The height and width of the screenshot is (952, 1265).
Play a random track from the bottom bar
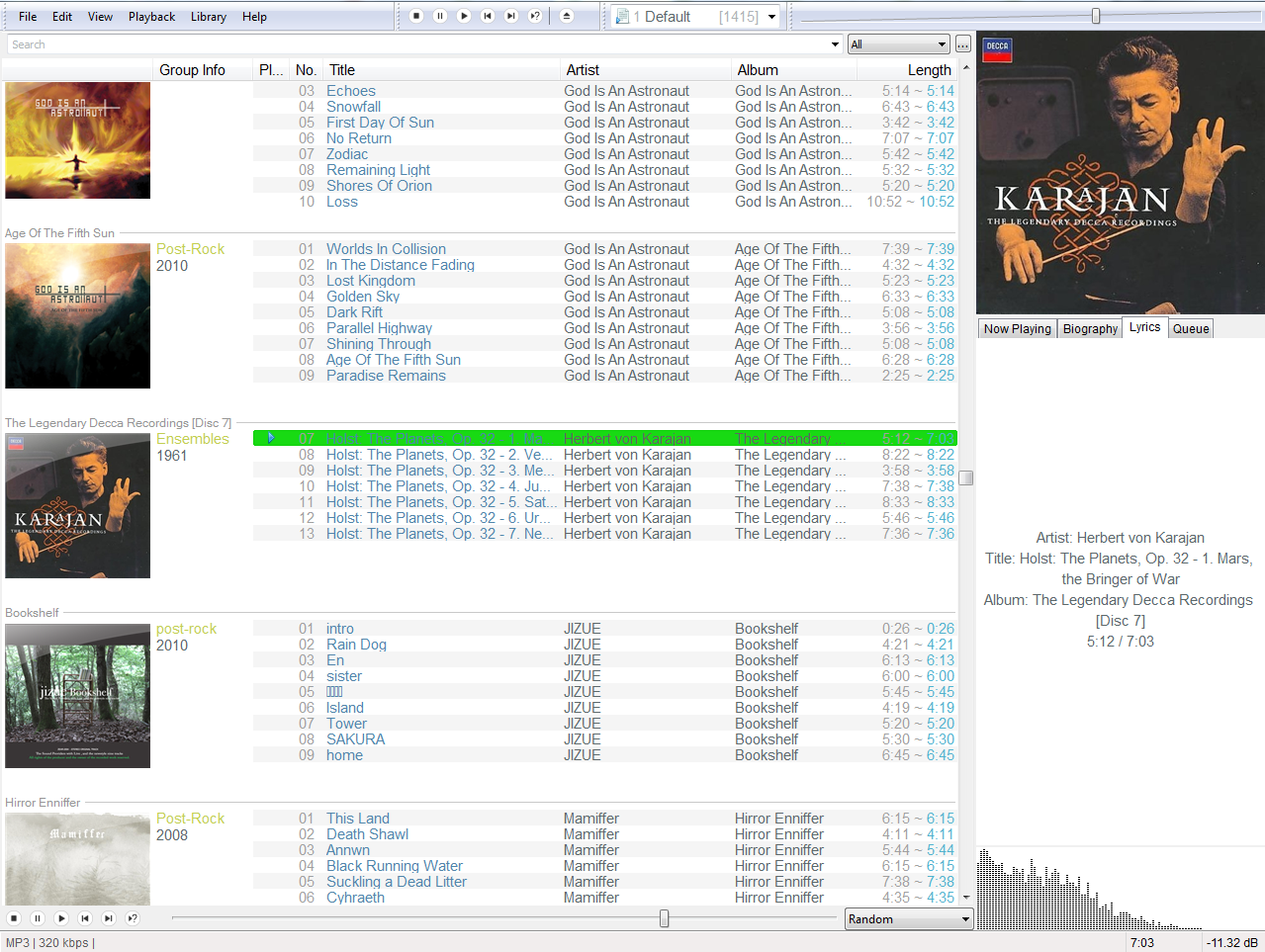click(x=133, y=918)
